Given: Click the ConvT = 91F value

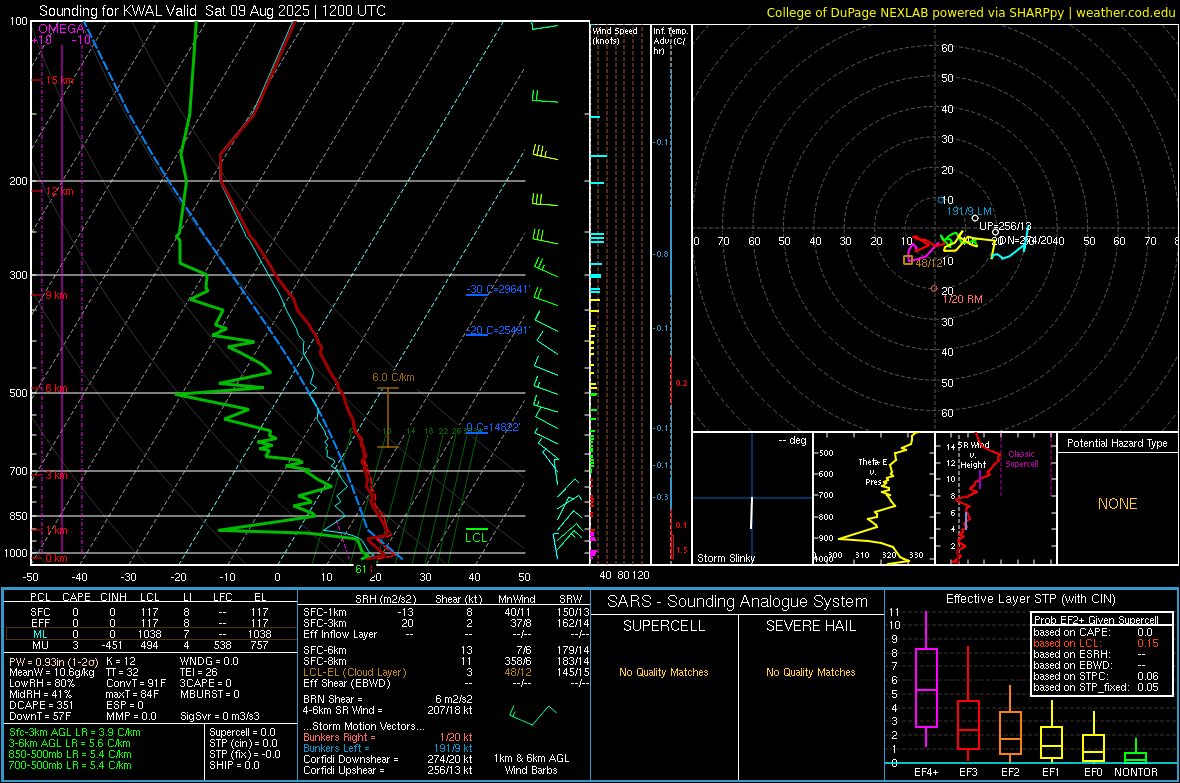Looking at the screenshot, I should pos(136,683).
